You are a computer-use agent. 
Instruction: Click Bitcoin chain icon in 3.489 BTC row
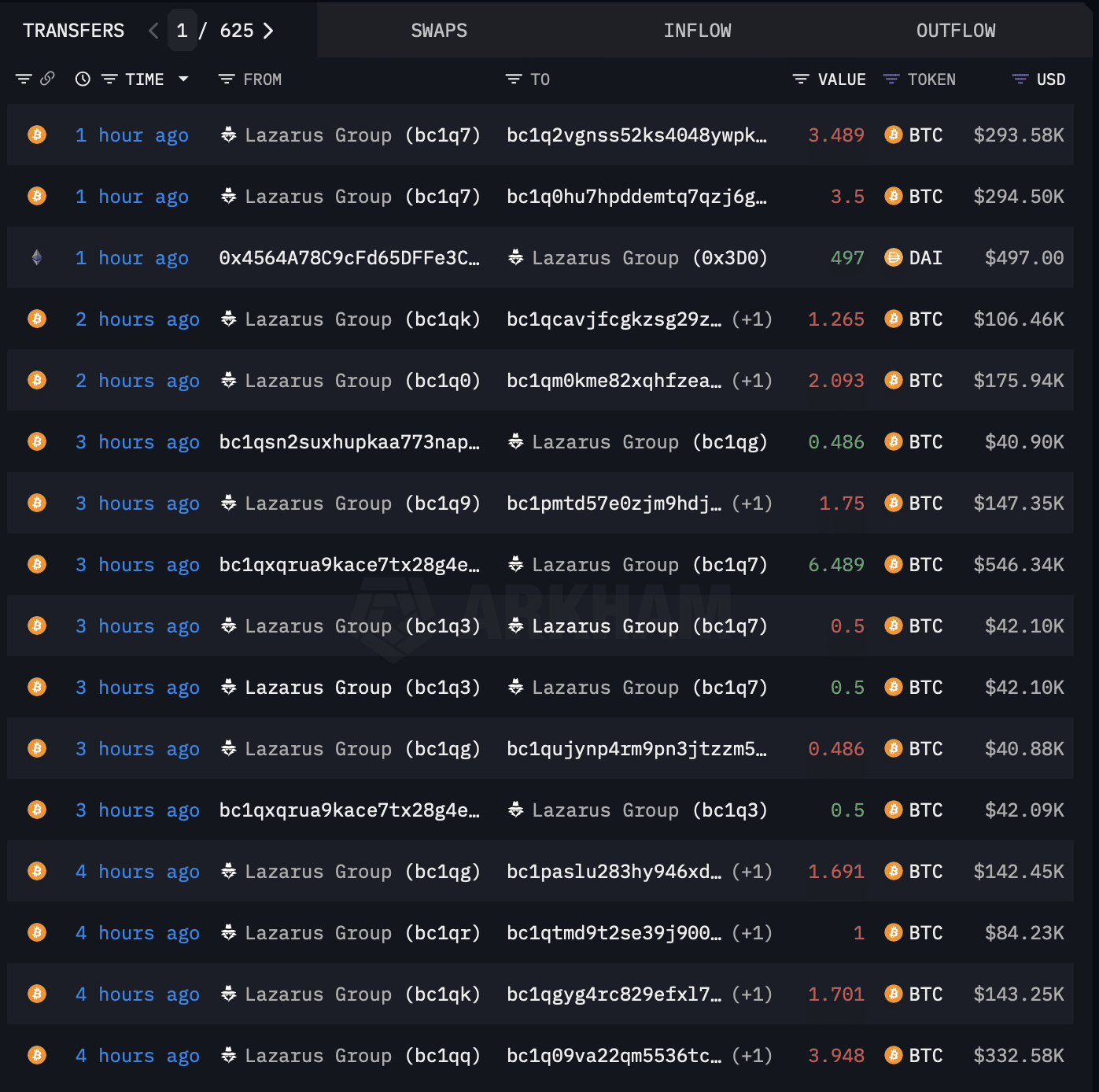pos(37,135)
